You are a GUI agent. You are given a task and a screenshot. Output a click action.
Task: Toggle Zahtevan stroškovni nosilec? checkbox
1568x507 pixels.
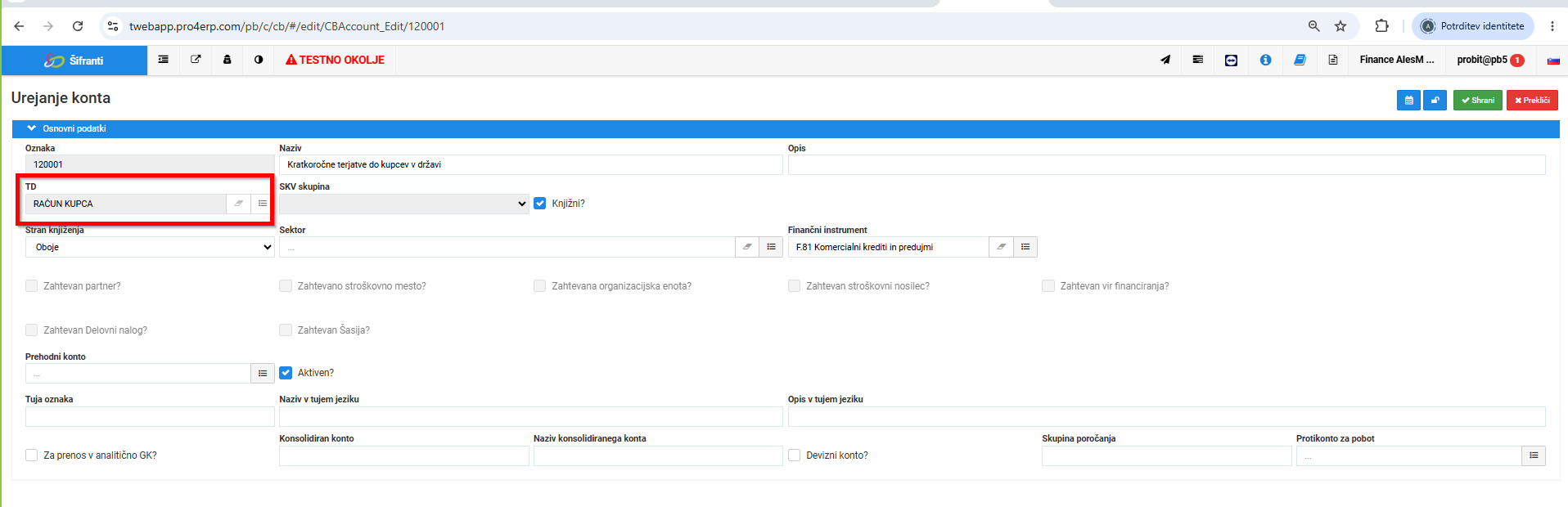795,286
